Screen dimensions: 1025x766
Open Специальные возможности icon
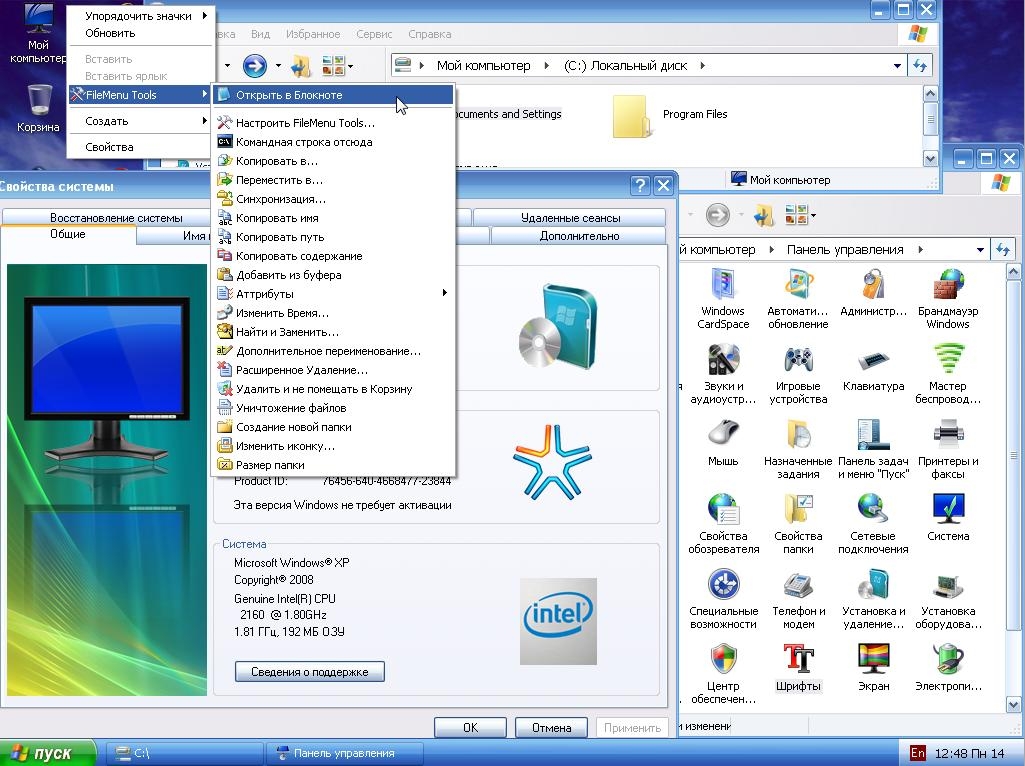coord(722,599)
